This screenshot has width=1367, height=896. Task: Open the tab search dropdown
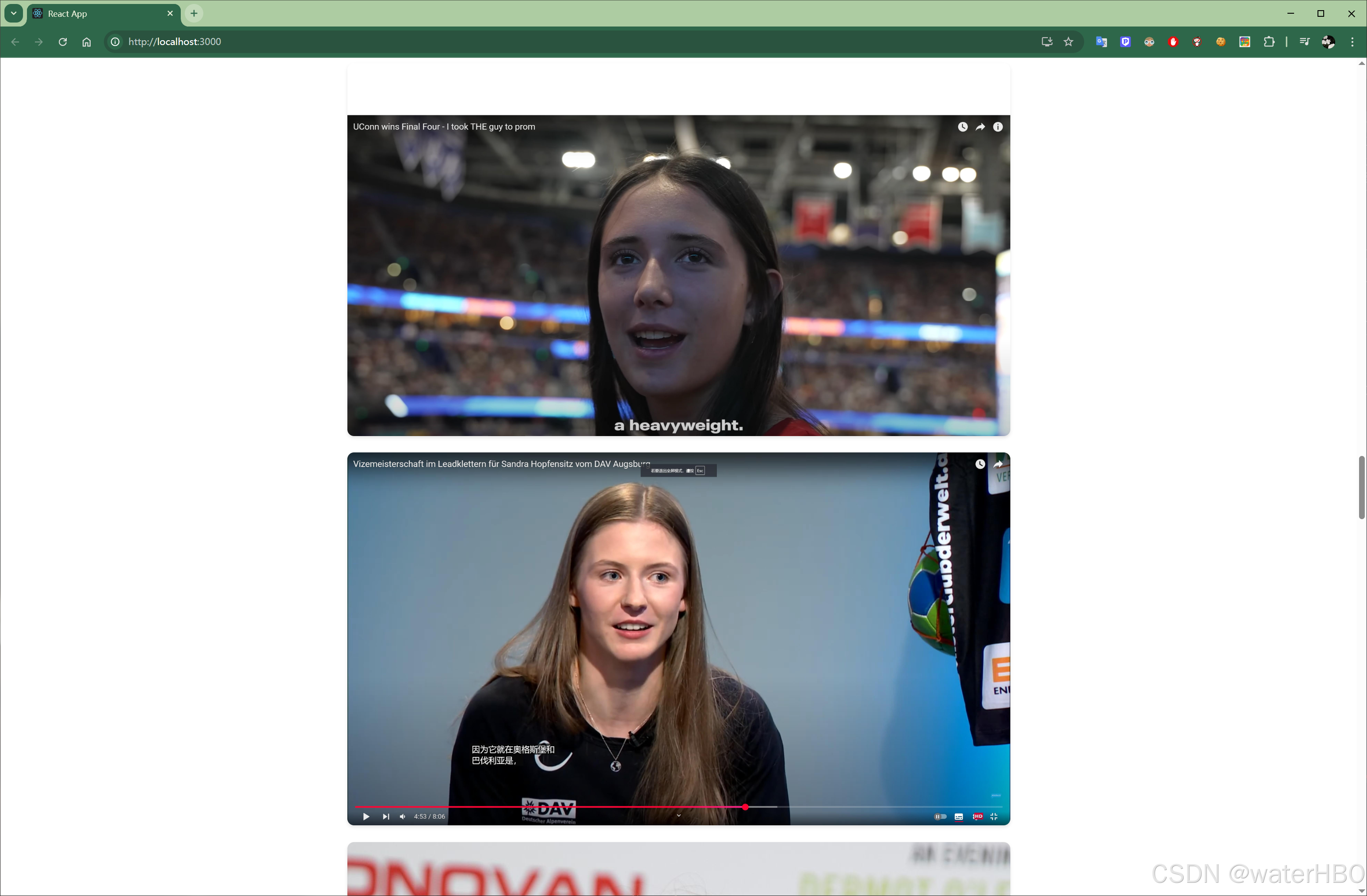(14, 13)
